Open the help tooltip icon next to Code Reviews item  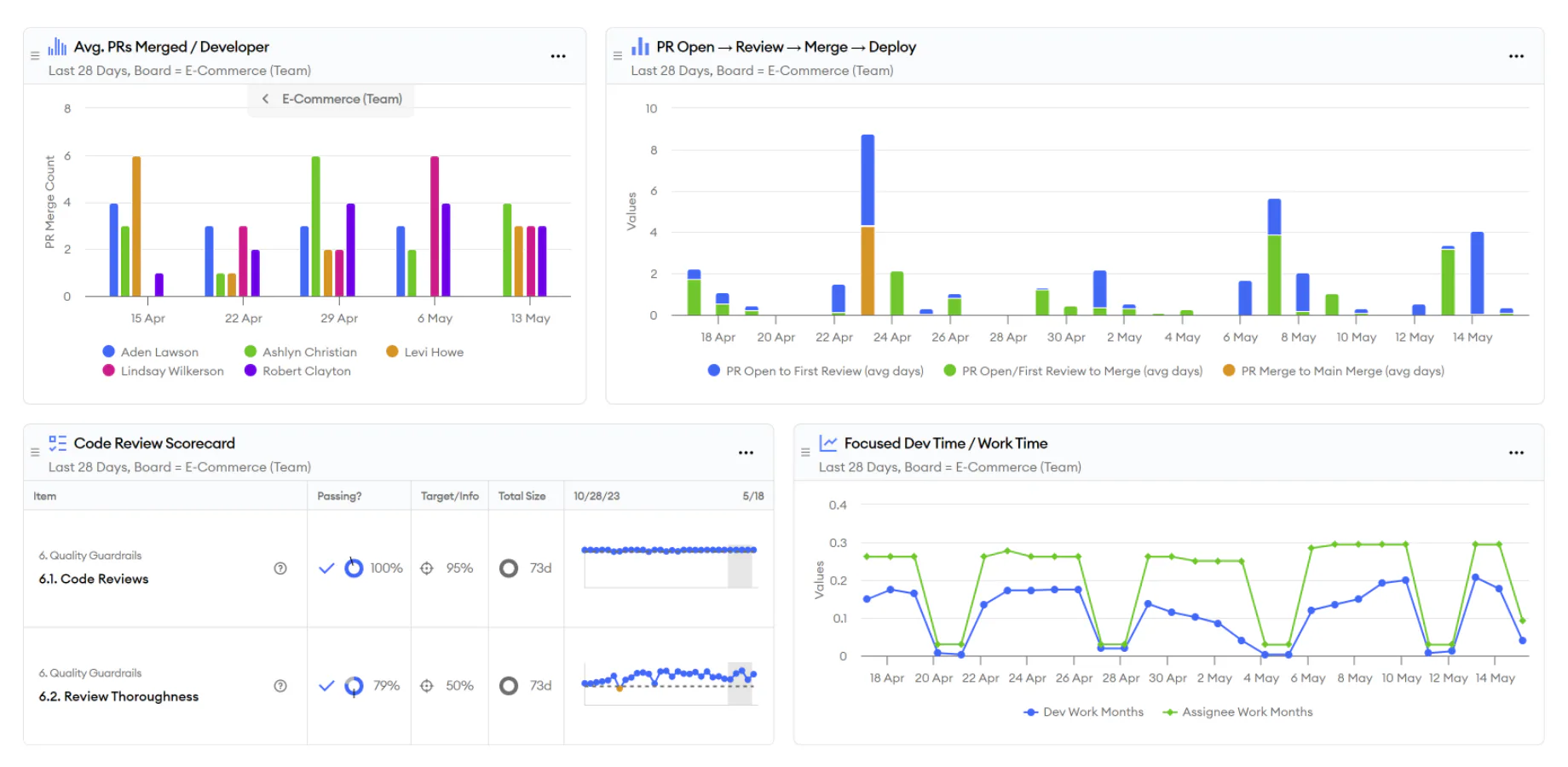280,568
